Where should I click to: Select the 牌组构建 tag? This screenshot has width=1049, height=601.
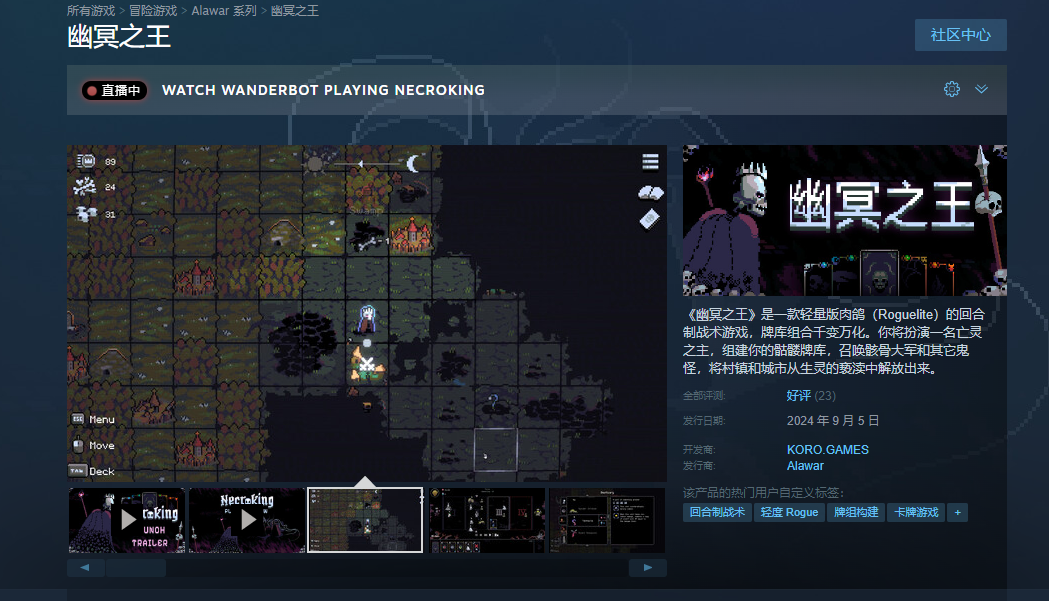tap(856, 512)
